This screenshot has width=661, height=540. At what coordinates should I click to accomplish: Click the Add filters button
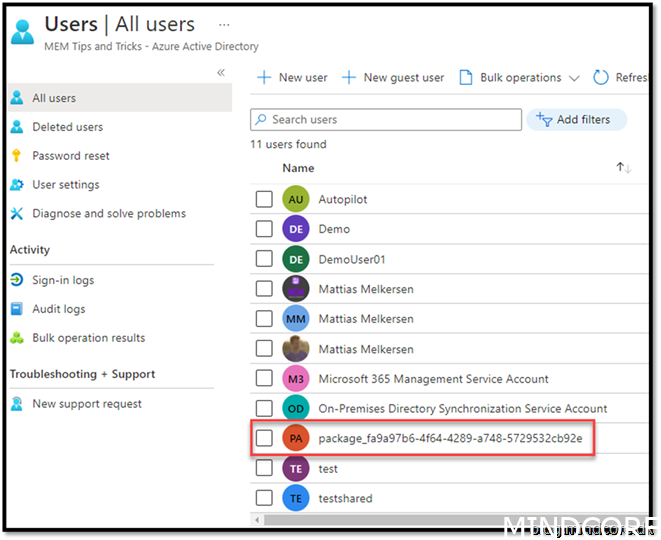tap(574, 120)
